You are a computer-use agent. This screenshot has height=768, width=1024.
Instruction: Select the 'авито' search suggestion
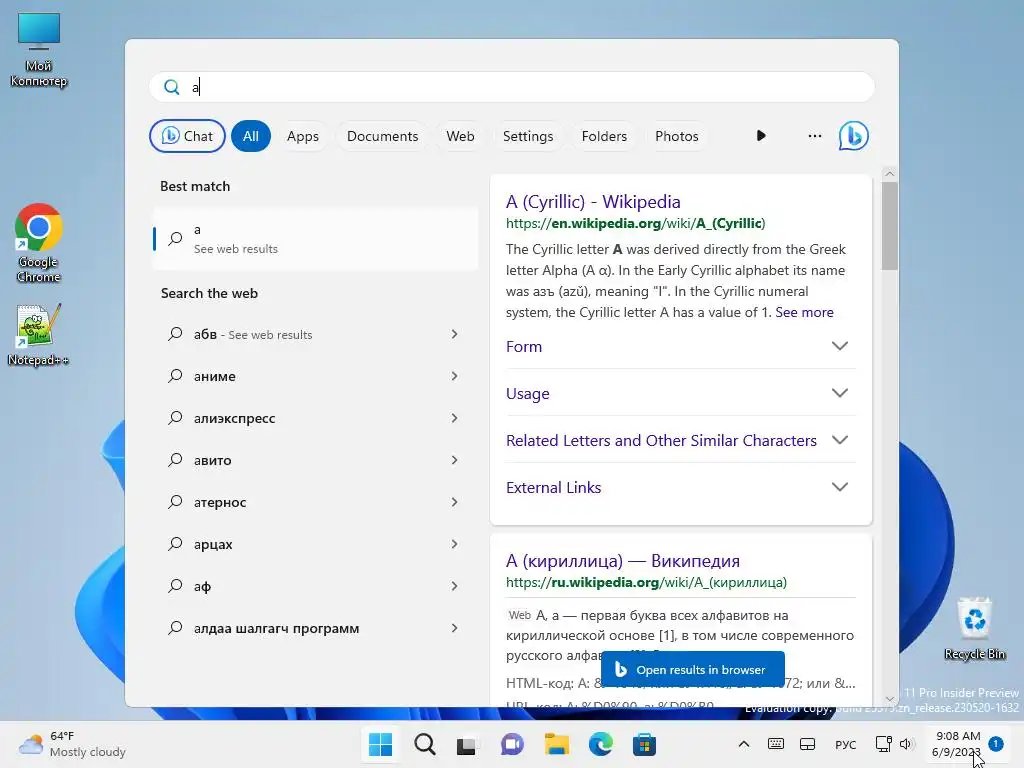click(x=315, y=460)
